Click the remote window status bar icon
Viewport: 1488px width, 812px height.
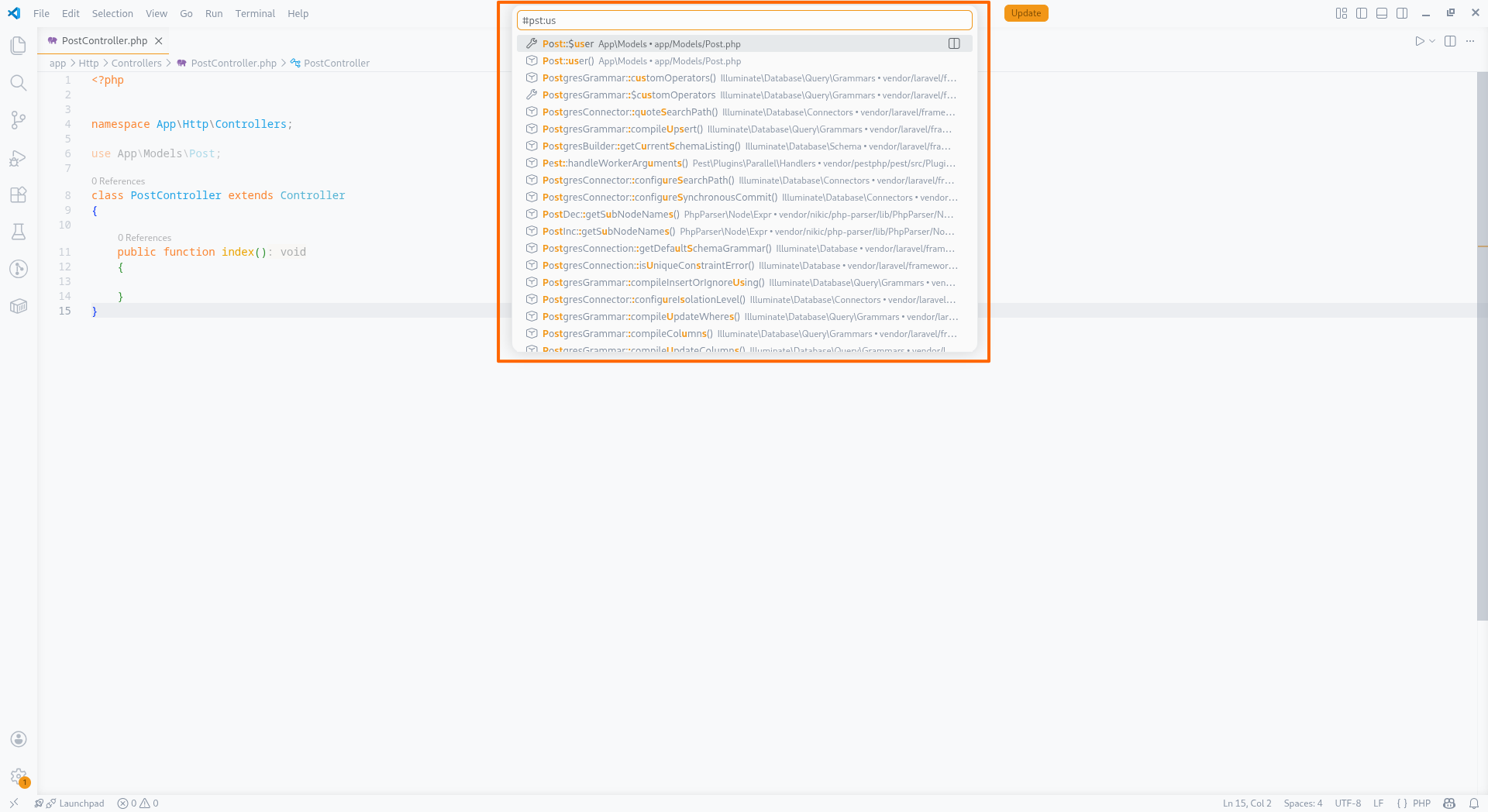13,803
